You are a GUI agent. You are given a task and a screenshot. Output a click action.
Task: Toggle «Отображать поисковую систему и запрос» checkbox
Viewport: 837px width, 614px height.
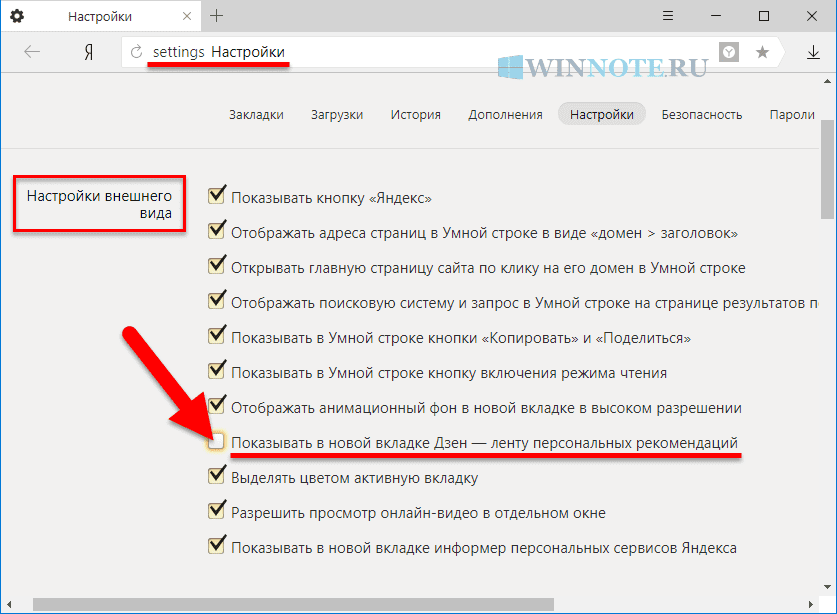(216, 301)
